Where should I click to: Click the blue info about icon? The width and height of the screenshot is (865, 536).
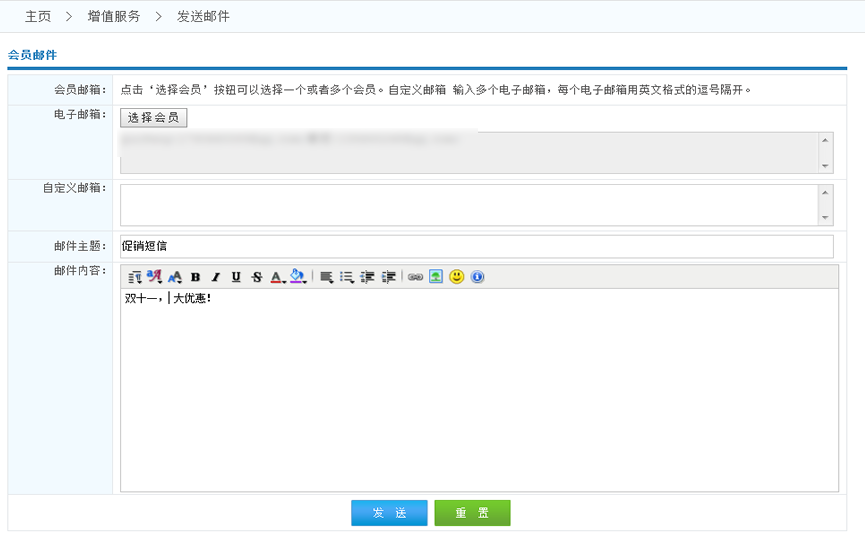click(x=478, y=277)
